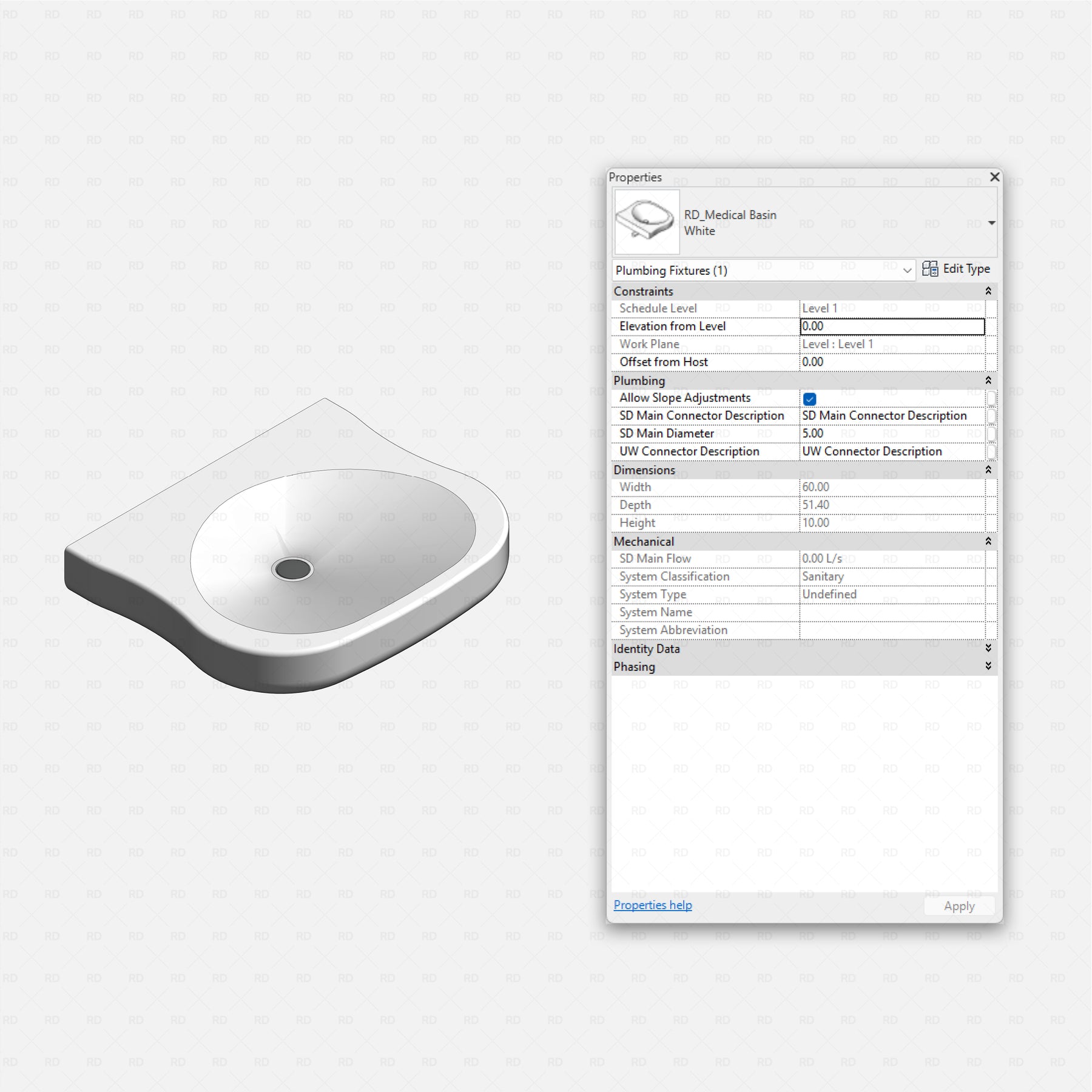Screen dimensions: 1092x1092
Task: Open the Properties help link
Action: [652, 905]
